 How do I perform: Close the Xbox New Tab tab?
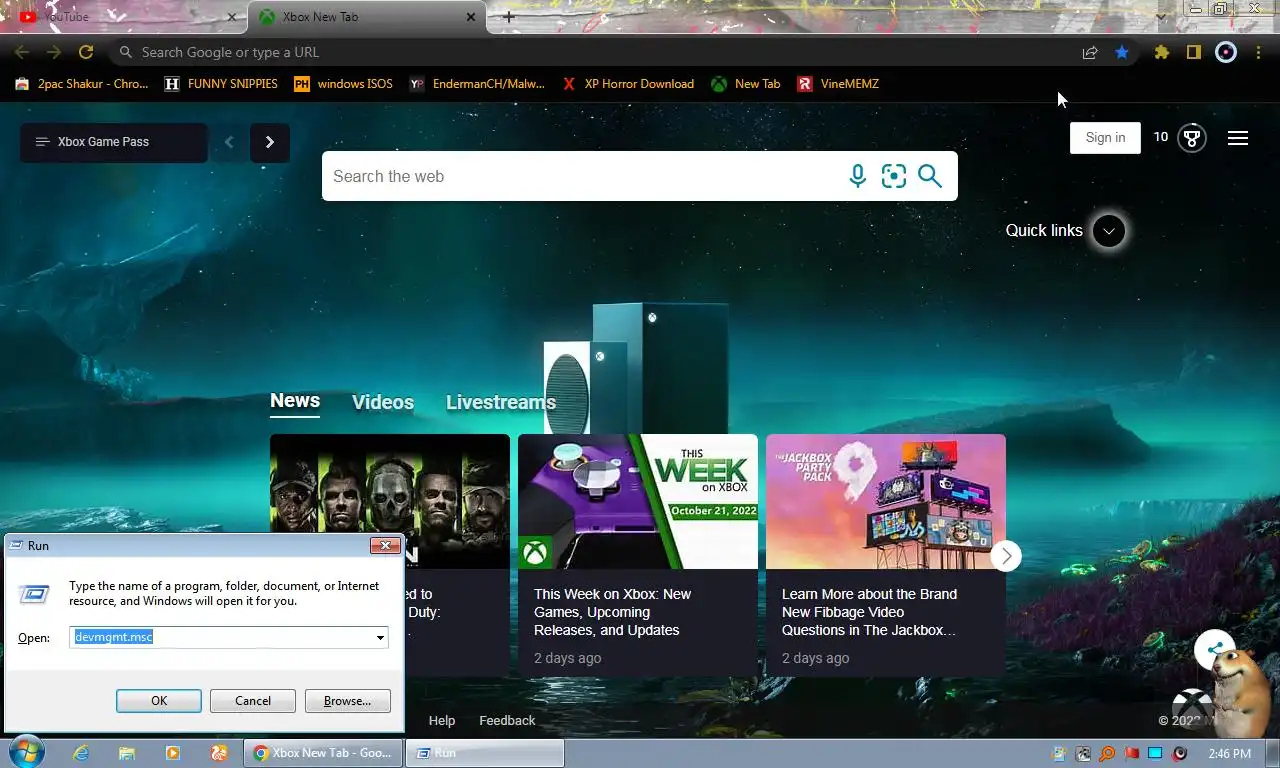471,17
